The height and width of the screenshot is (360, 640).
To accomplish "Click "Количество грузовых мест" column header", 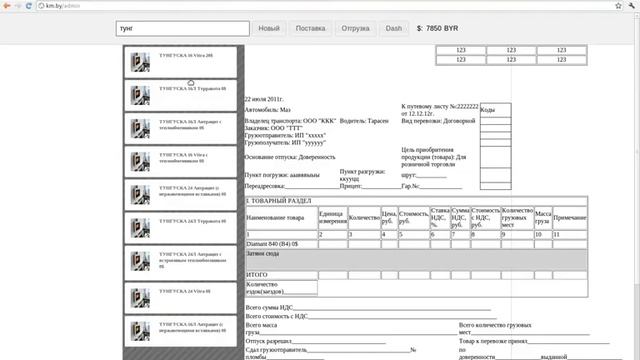I will pos(517,218).
